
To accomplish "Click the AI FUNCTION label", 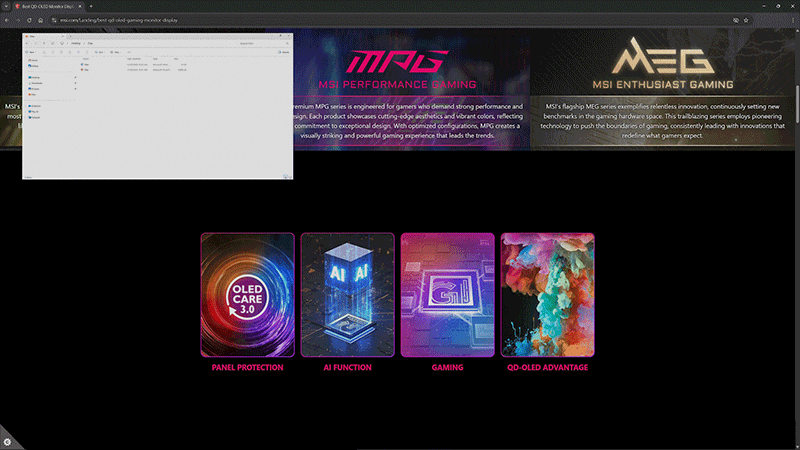I will (x=347, y=367).
